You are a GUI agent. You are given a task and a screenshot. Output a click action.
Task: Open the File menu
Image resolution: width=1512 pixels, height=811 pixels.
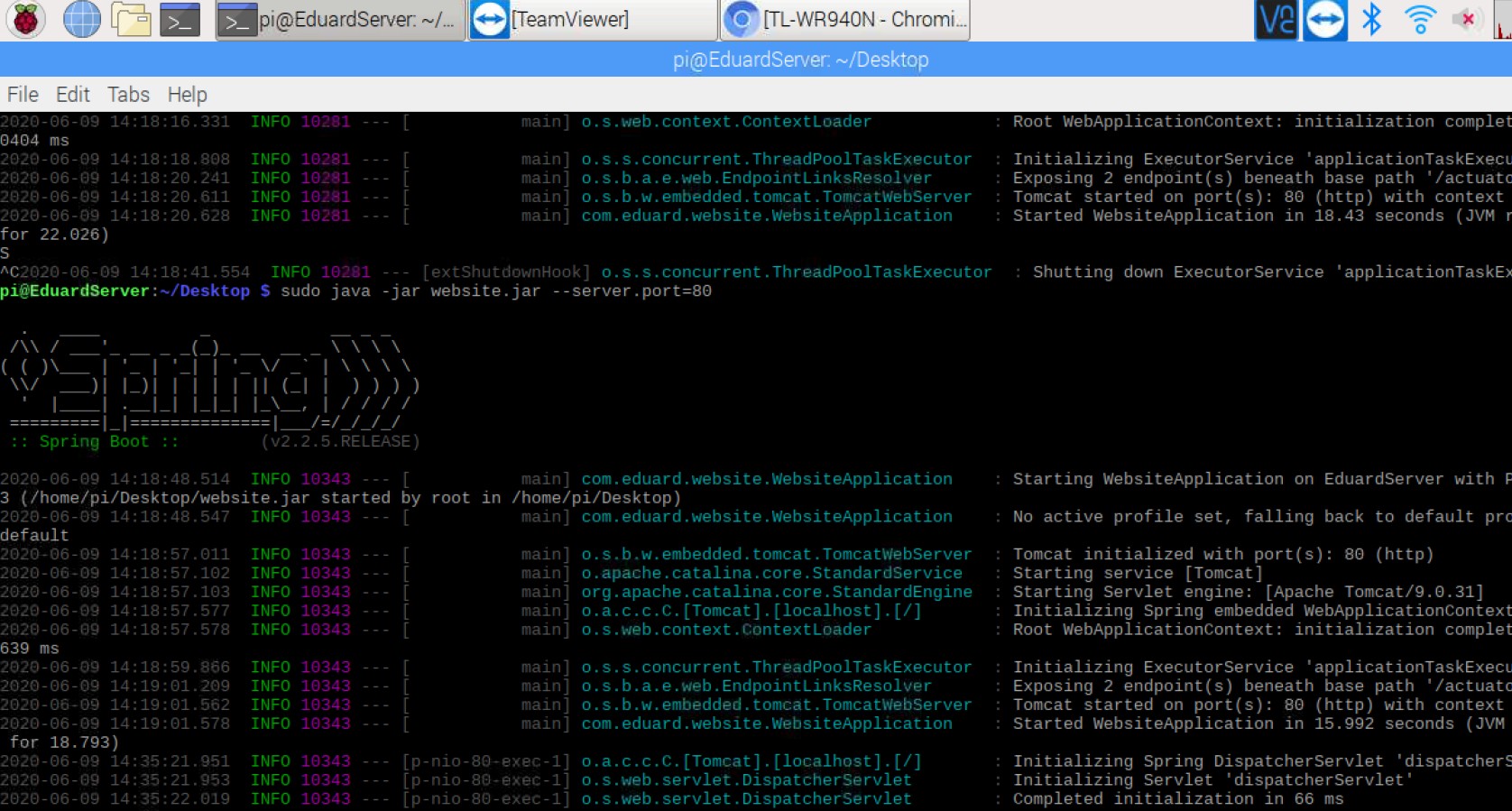tap(23, 95)
